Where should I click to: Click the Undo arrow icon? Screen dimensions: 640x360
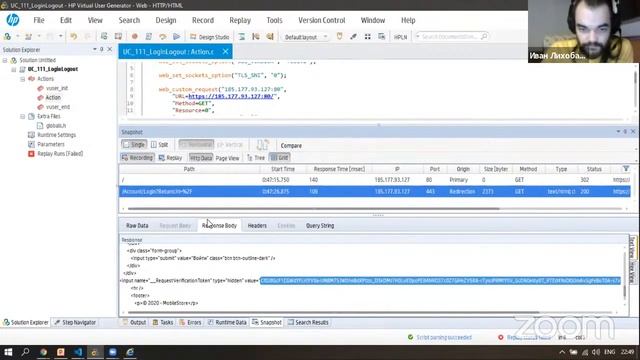click(73, 37)
